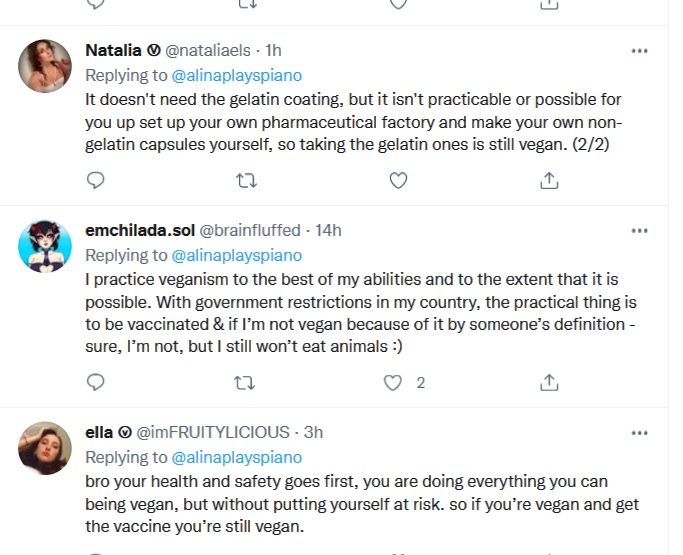Open @alinaplayspiano link in Natalia's reply

pyautogui.click(x=237, y=75)
